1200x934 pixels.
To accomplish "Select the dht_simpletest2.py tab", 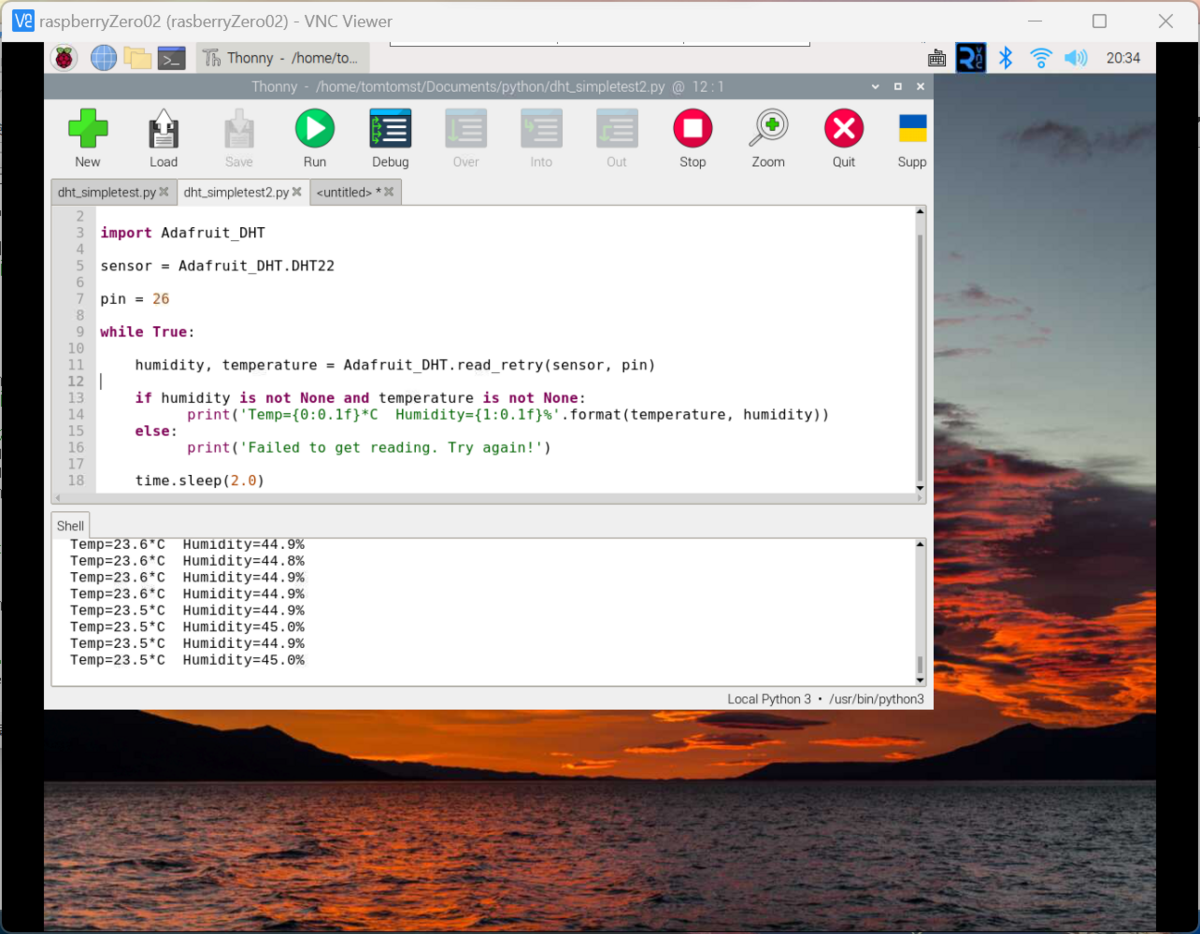I will pyautogui.click(x=236, y=192).
